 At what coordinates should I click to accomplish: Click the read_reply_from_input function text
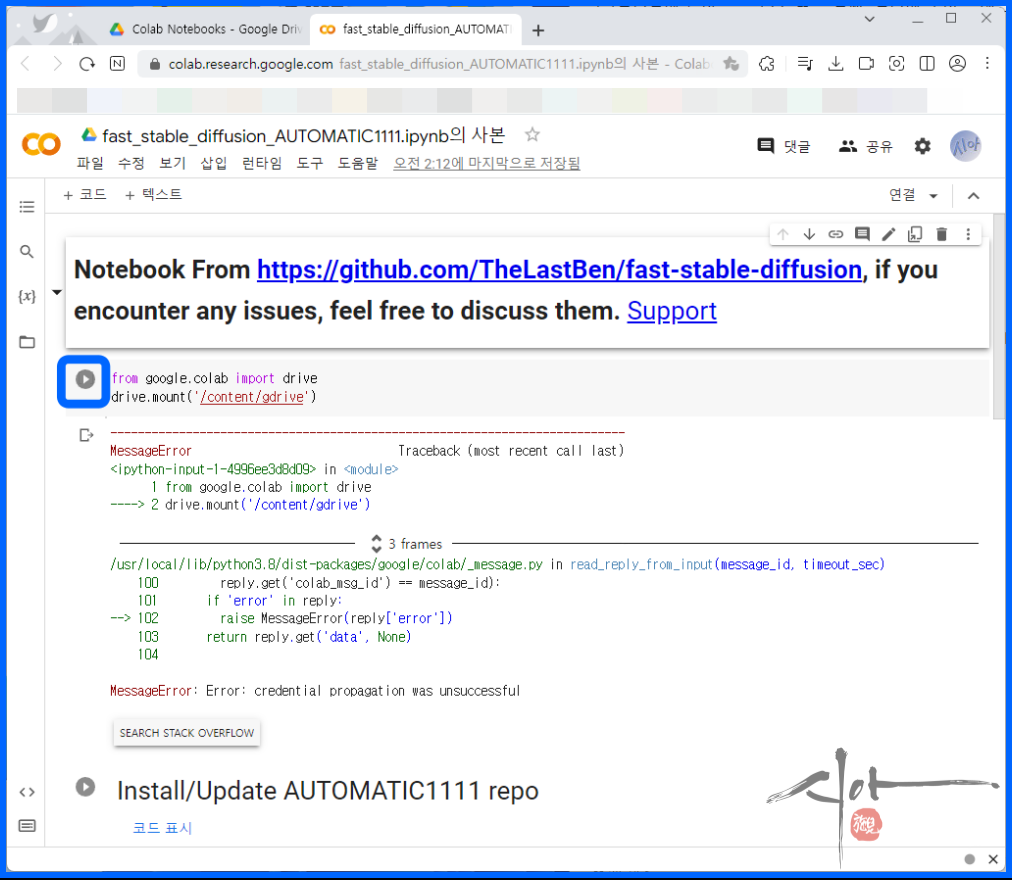[x=641, y=564]
